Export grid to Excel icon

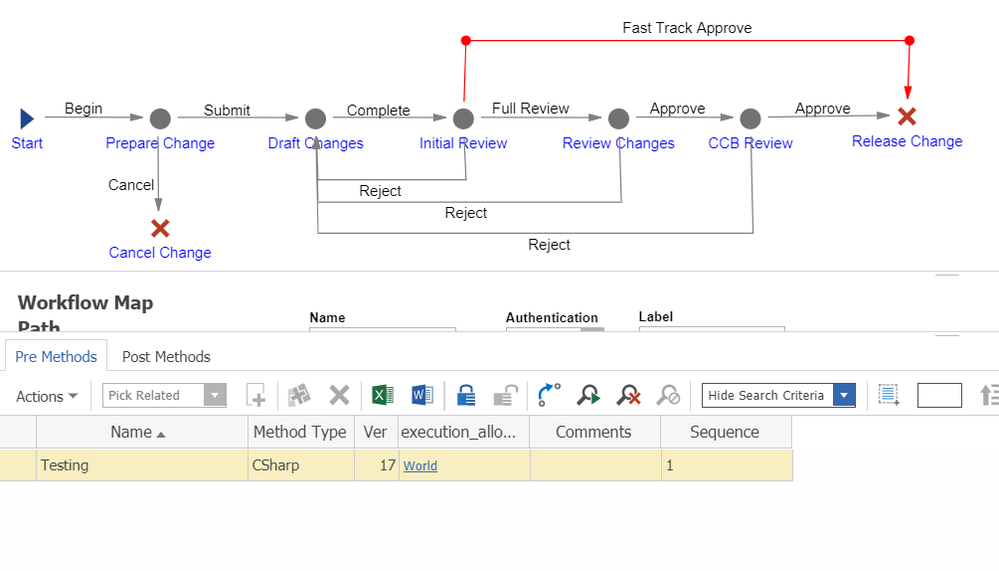[382, 395]
